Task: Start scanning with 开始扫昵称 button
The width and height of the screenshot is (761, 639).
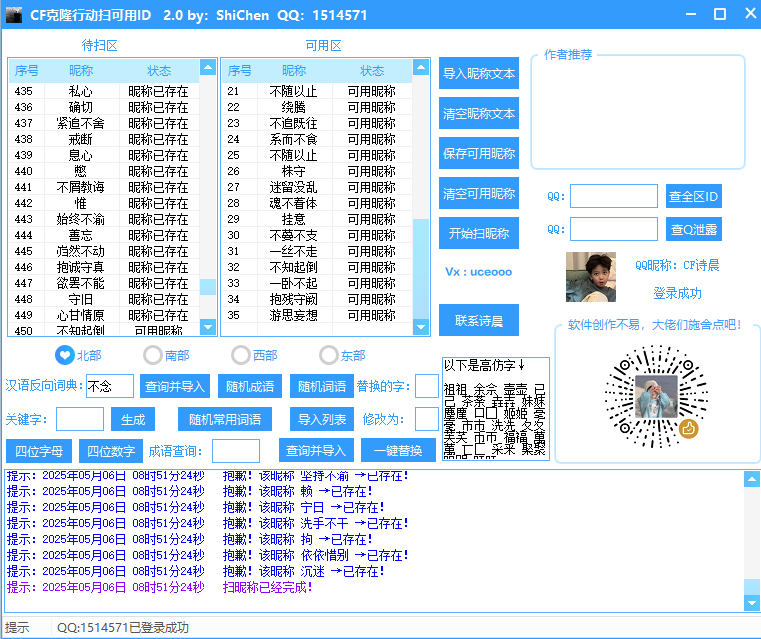Action: 479,233
